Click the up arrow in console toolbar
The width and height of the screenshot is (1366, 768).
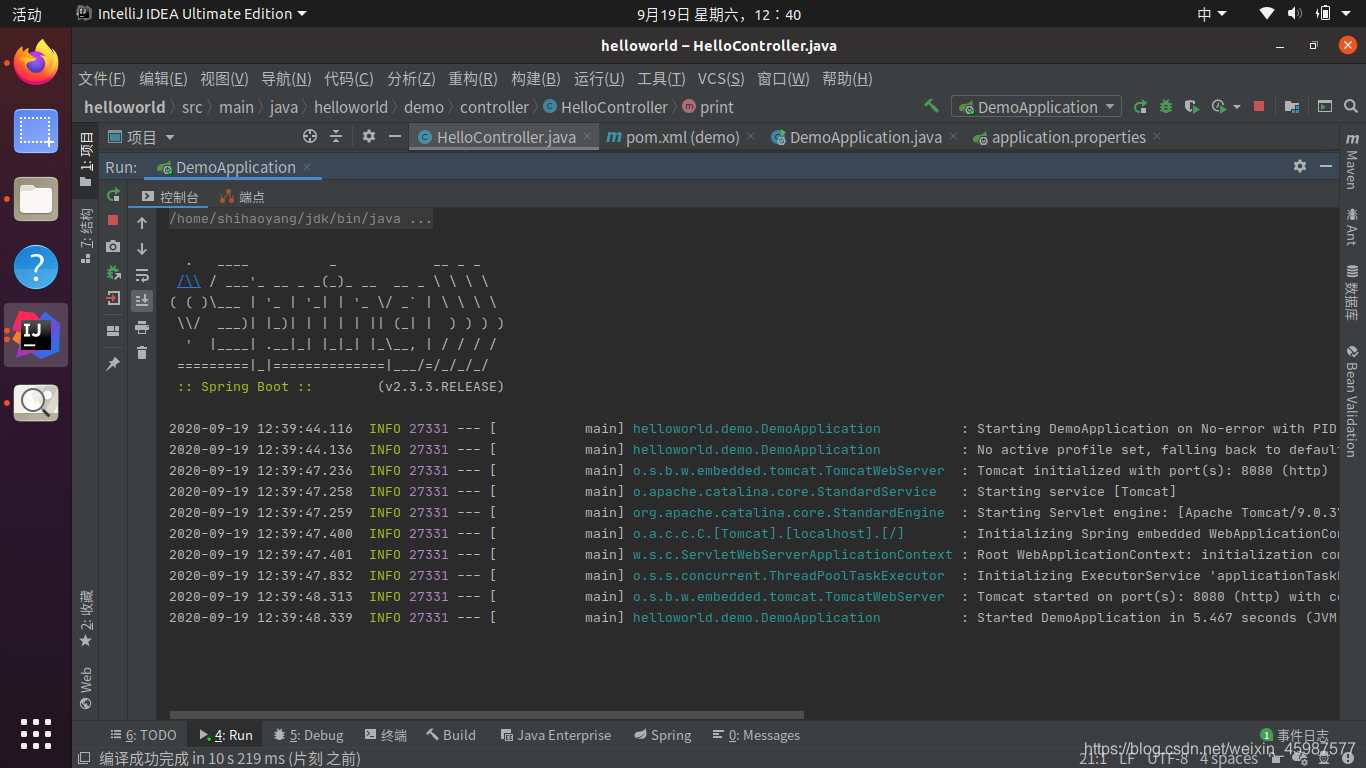tap(142, 223)
